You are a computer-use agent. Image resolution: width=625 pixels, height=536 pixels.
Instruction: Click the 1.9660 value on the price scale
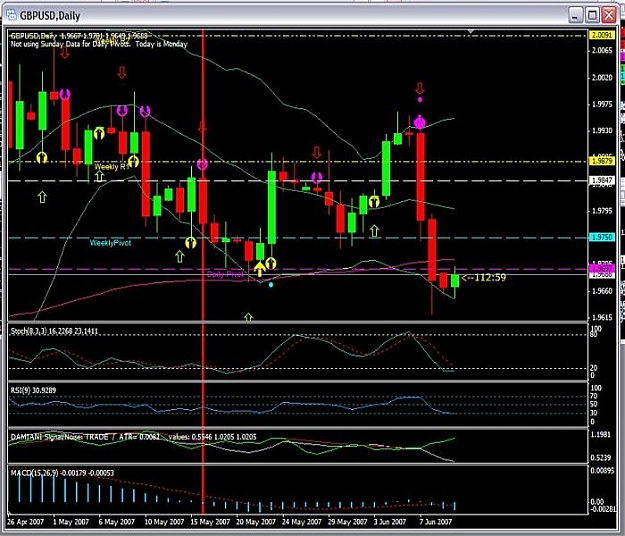pyautogui.click(x=602, y=291)
